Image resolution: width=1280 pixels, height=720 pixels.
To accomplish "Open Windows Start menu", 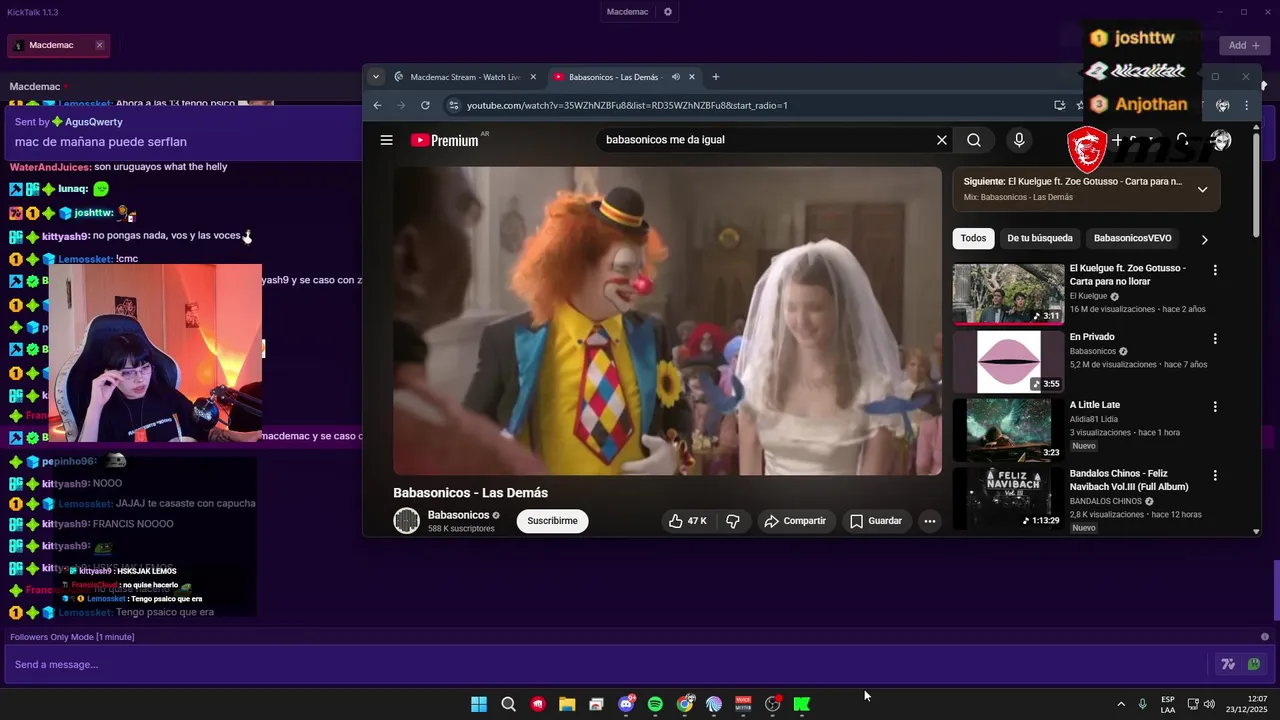I will click(x=479, y=704).
